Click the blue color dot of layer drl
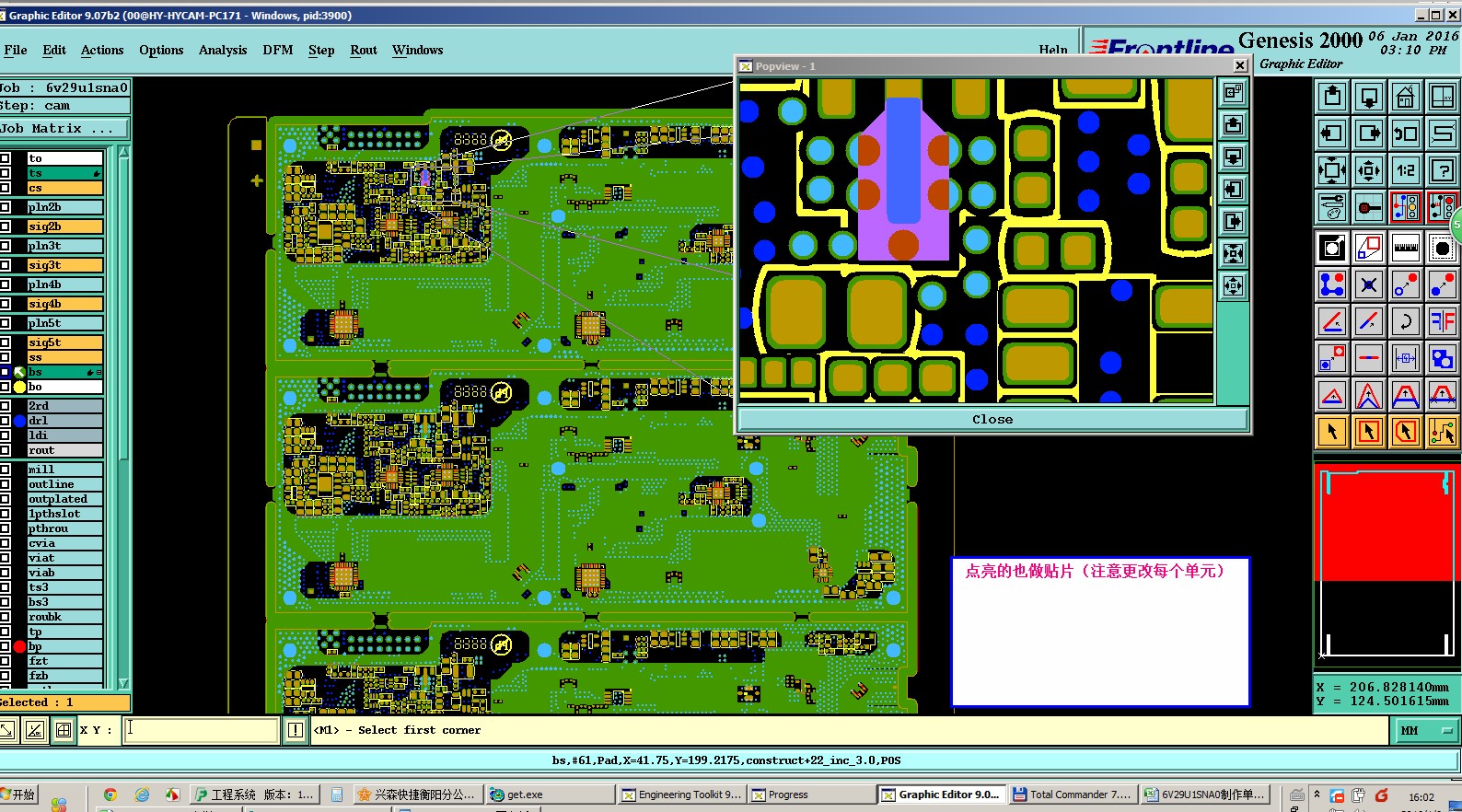 pos(19,421)
